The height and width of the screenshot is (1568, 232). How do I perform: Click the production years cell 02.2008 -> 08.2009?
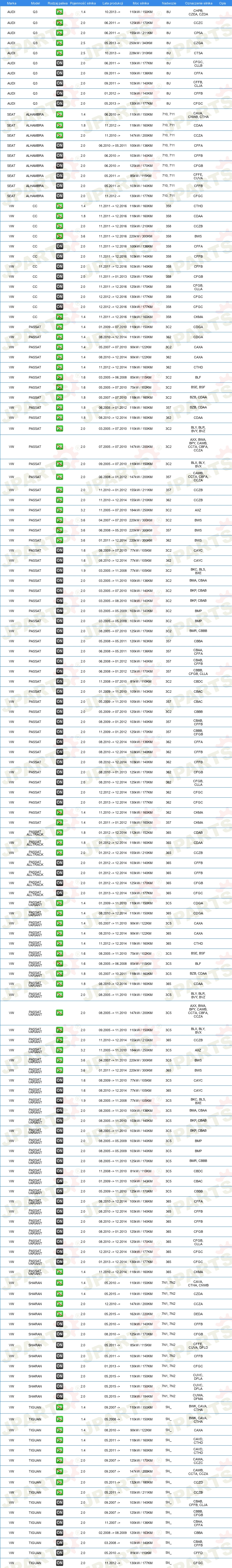(x=112, y=1533)
